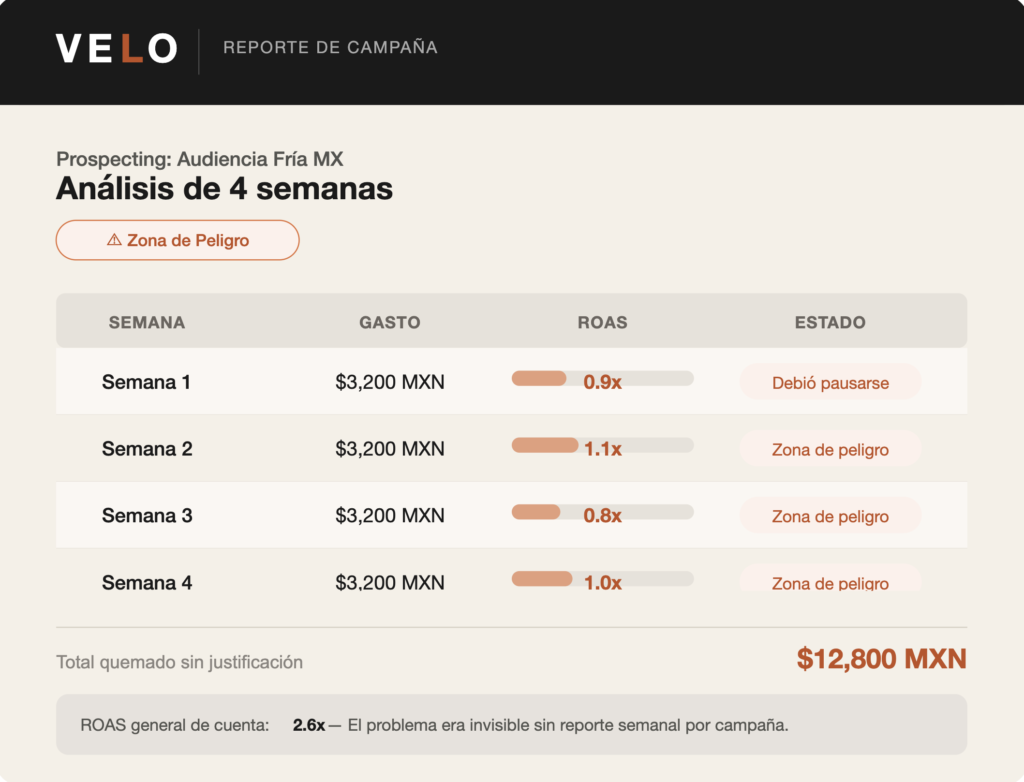
Task: Click the $12,800 MXN total amount
Action: pyautogui.click(x=881, y=659)
